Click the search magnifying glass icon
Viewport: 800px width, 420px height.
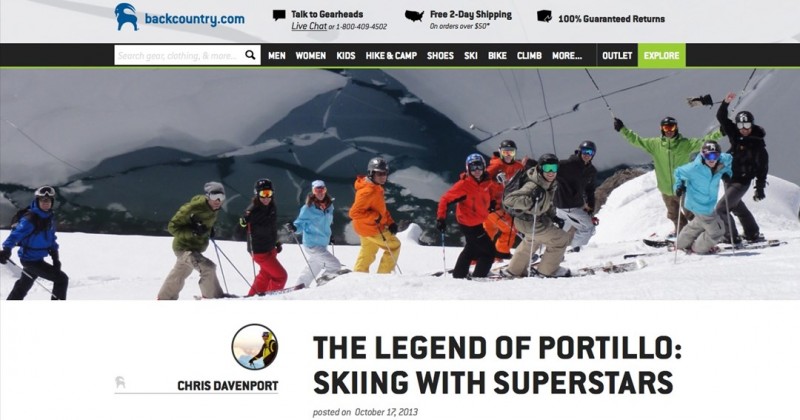(x=250, y=55)
